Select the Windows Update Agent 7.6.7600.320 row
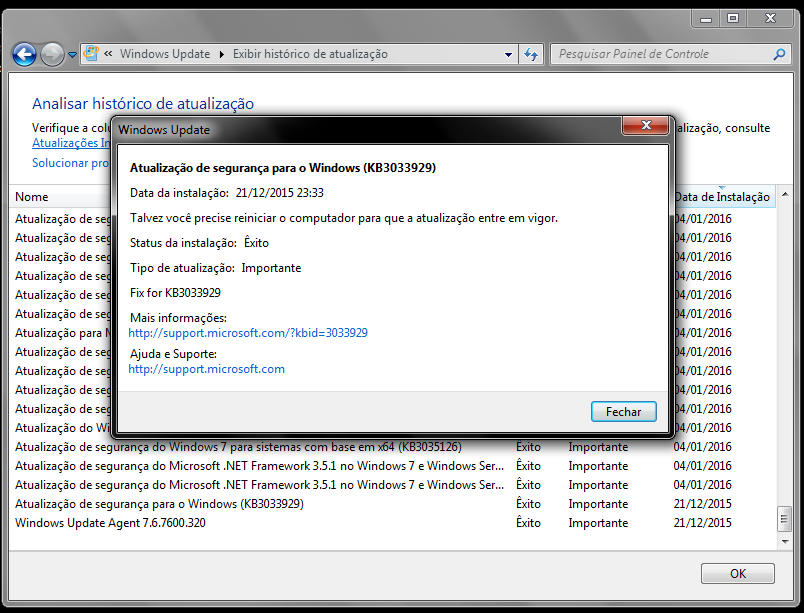This screenshot has height=613, width=804. (110, 523)
